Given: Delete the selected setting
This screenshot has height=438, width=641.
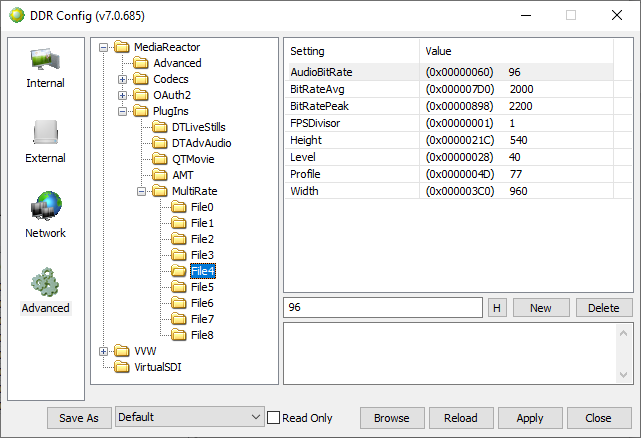Looking at the screenshot, I should point(604,308).
